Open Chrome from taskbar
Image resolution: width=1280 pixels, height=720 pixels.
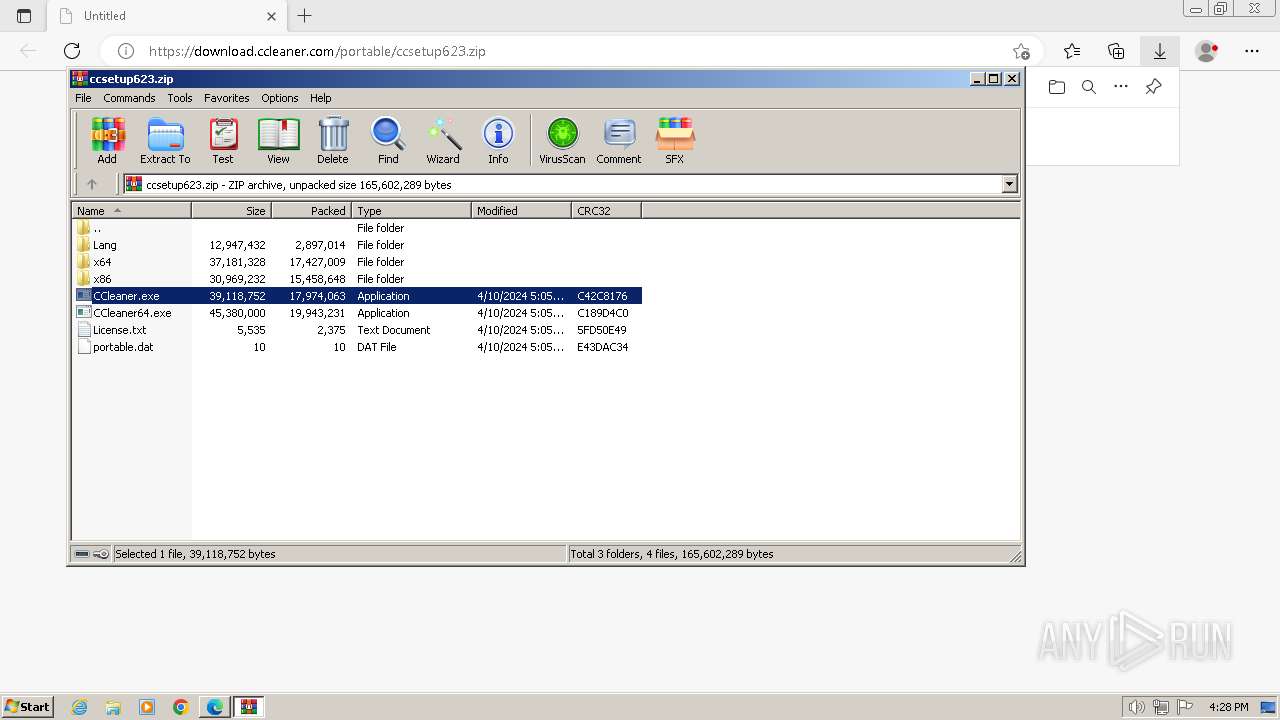pos(180,707)
